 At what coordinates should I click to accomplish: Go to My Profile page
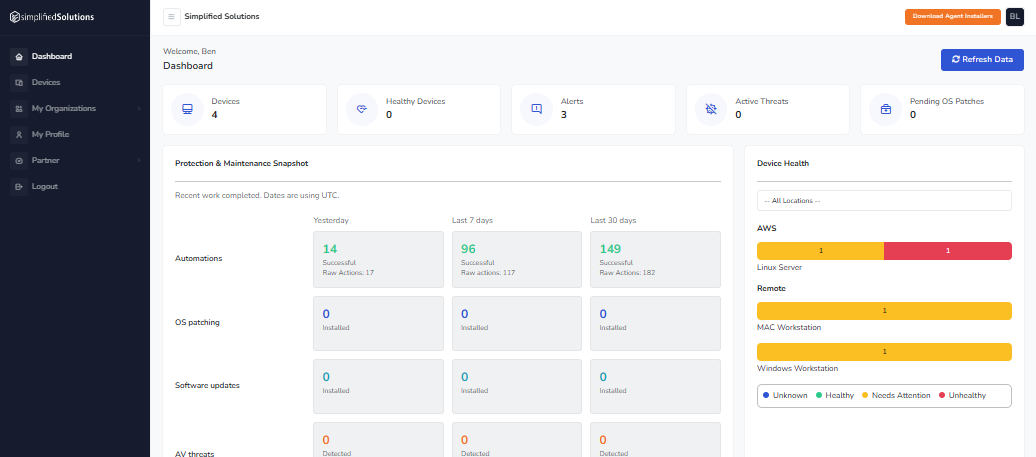(x=50, y=134)
